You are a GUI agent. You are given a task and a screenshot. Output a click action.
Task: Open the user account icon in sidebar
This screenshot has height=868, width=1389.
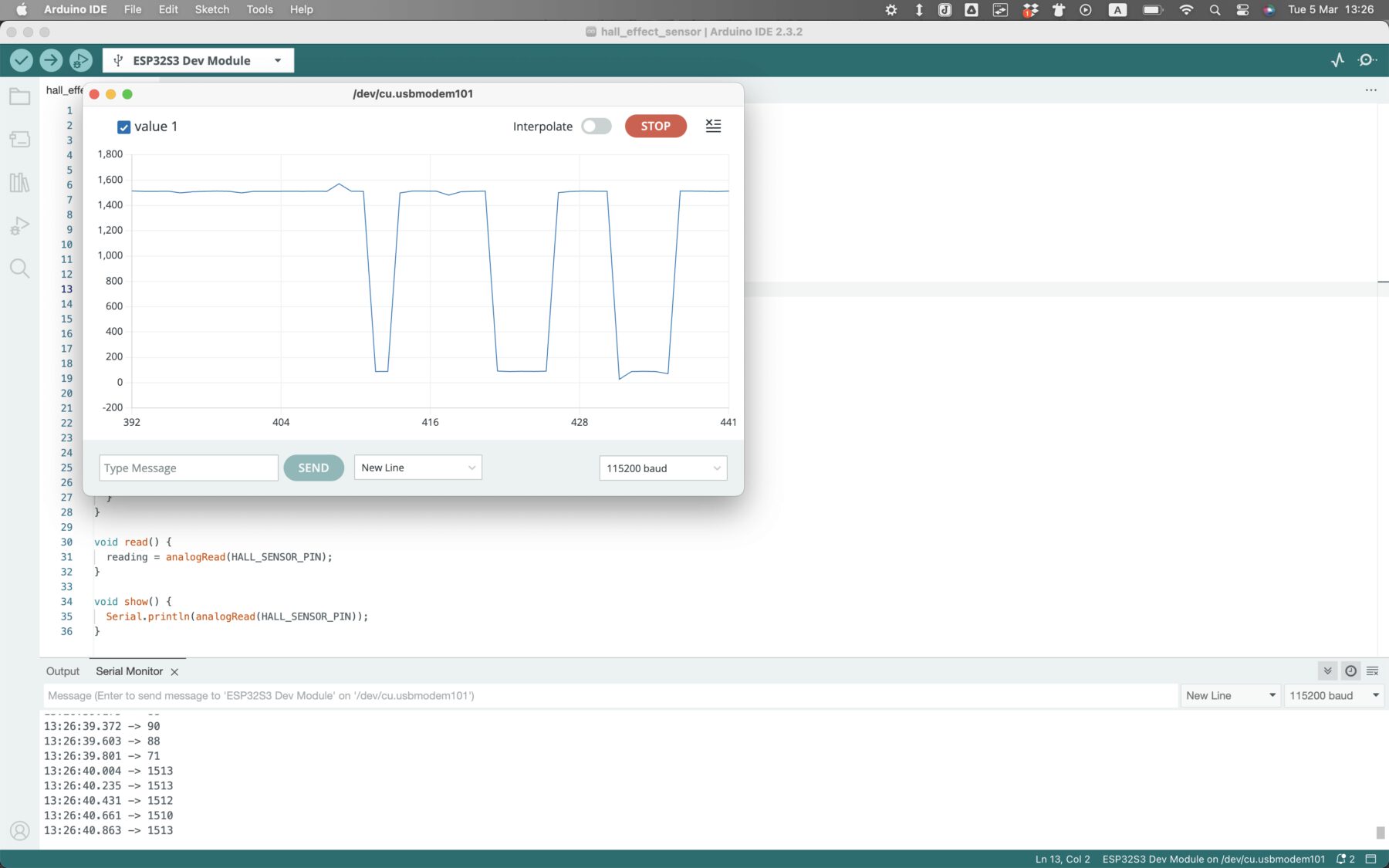click(19, 831)
